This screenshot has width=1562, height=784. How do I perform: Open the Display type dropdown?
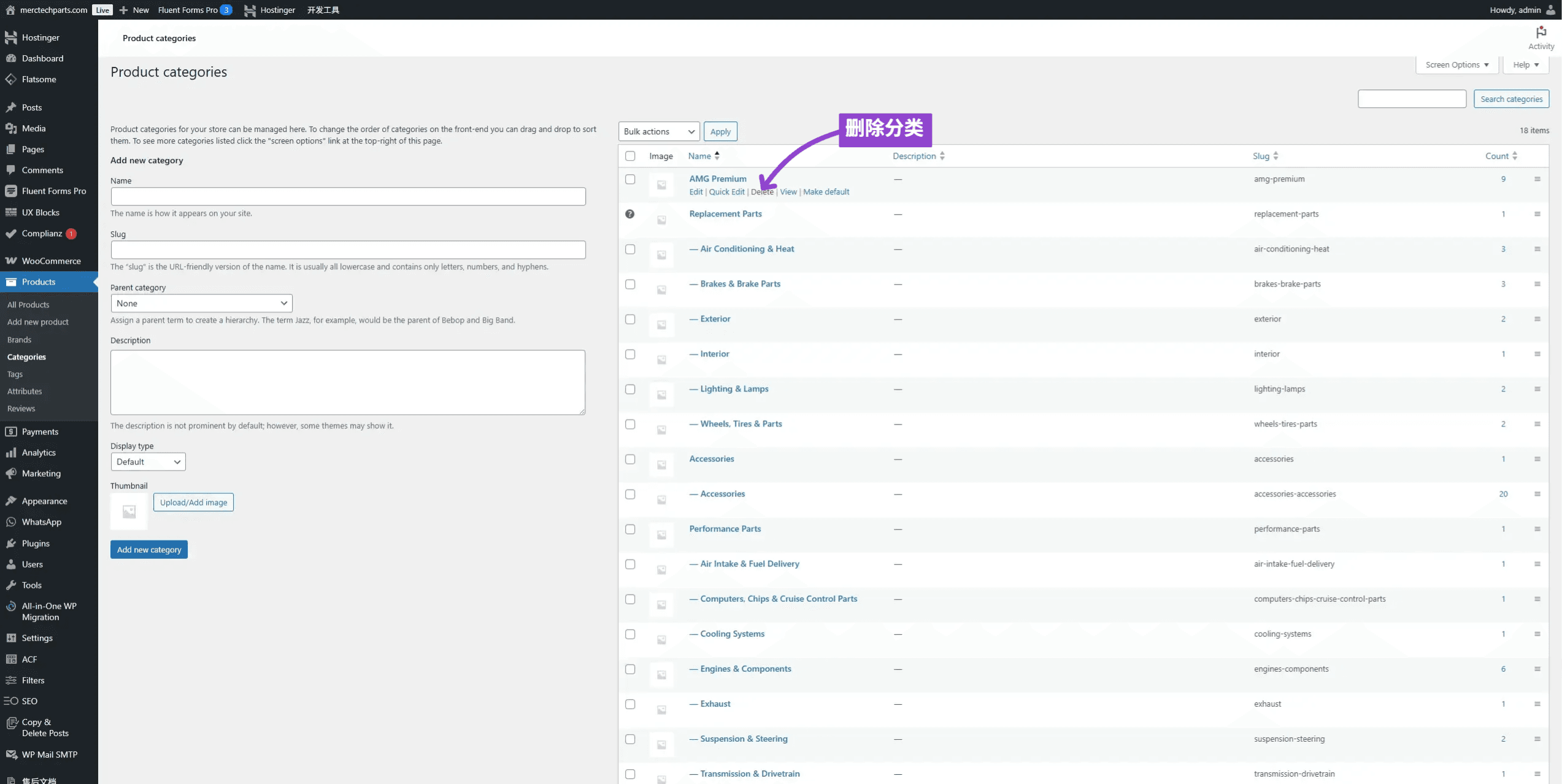tap(148, 462)
